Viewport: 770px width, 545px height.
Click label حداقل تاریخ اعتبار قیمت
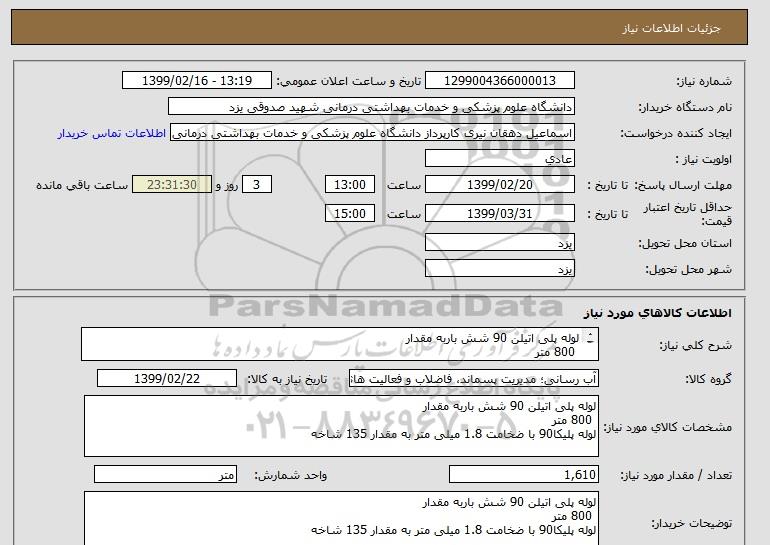coord(688,214)
